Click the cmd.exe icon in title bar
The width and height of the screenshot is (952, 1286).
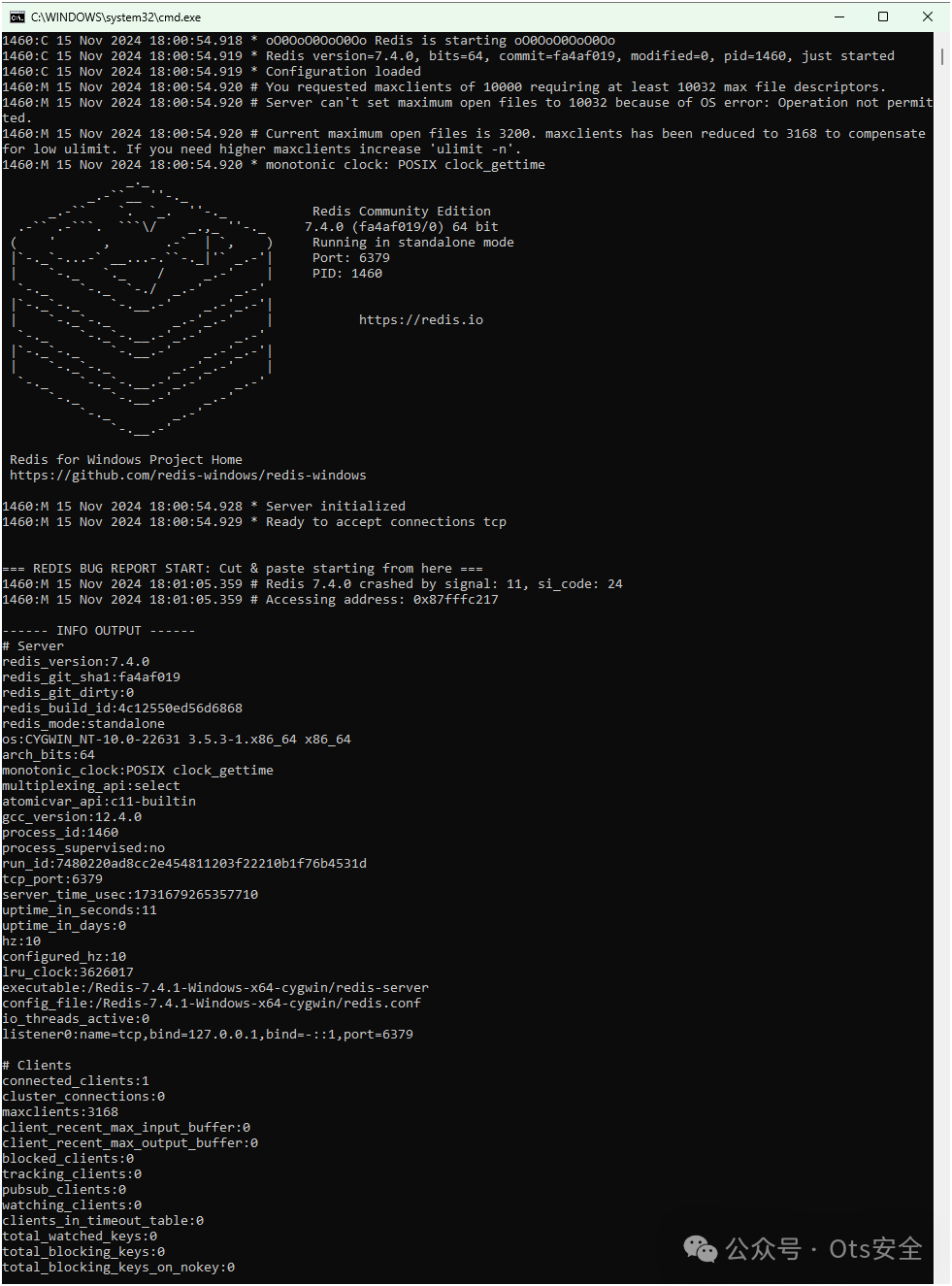coord(17,16)
